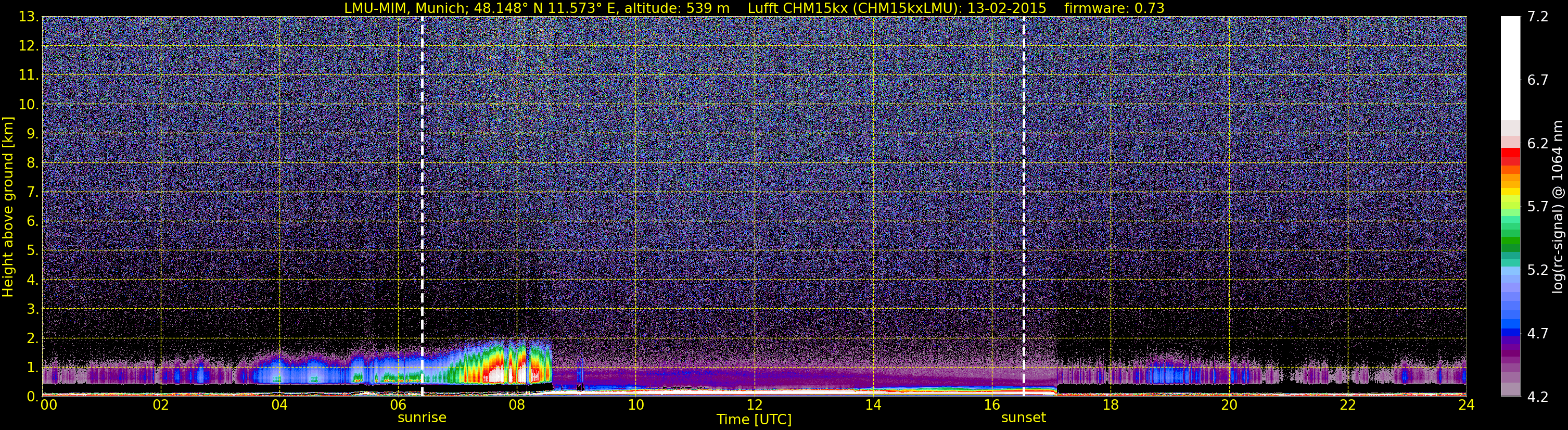The image size is (1568, 430).
Task: Click the height axis tick label 3
Action: point(32,309)
